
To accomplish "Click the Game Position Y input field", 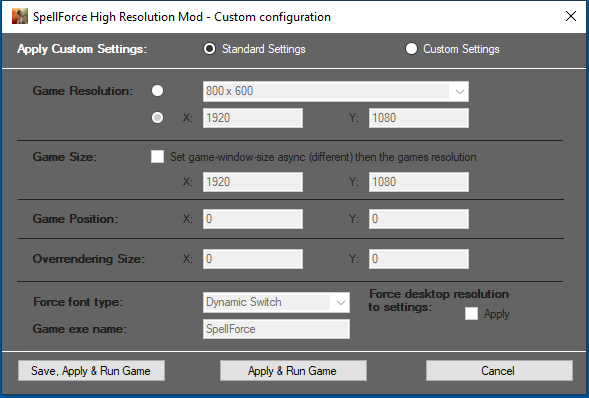I will (419, 219).
